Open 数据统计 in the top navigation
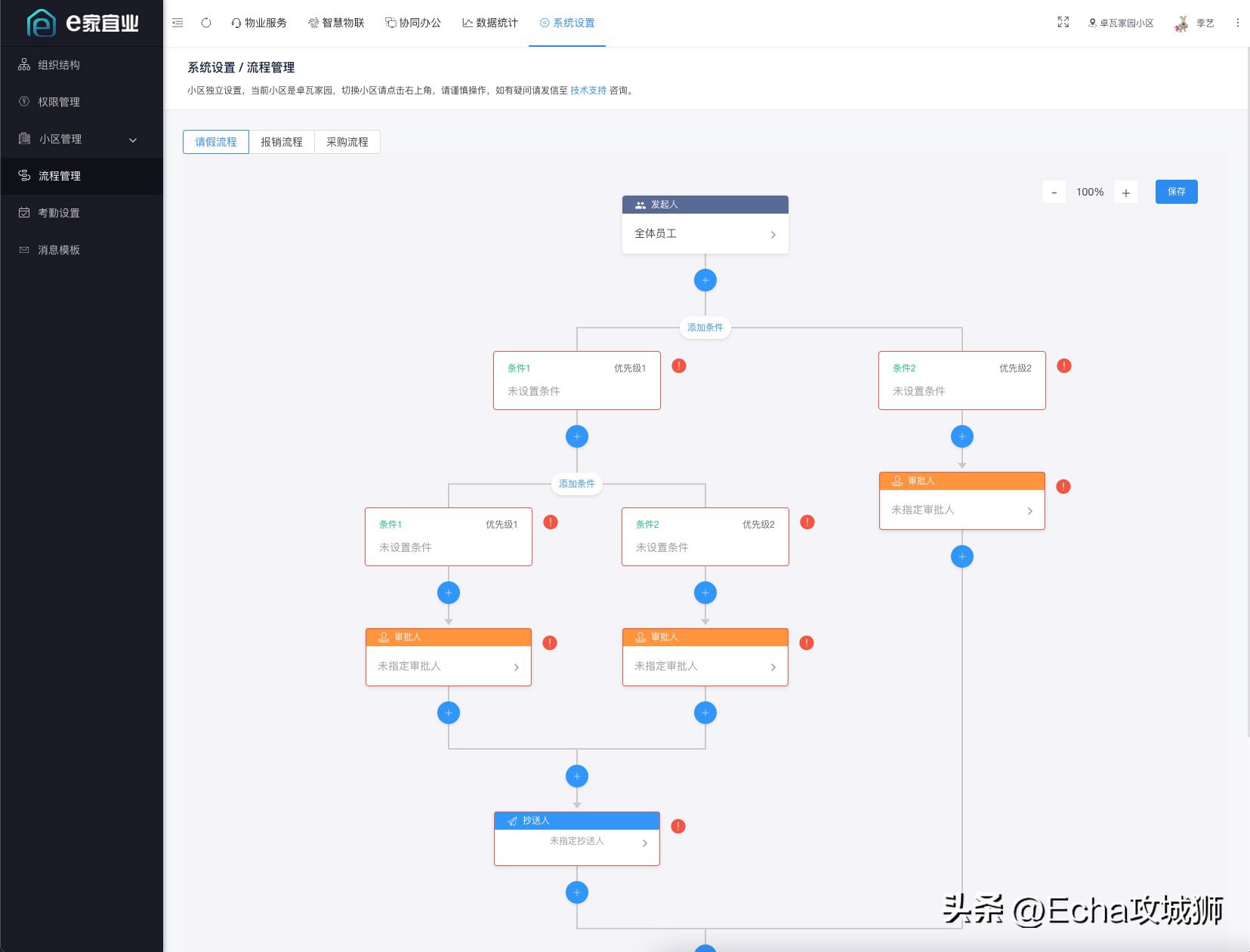Viewport: 1250px width, 952px height. click(x=489, y=23)
